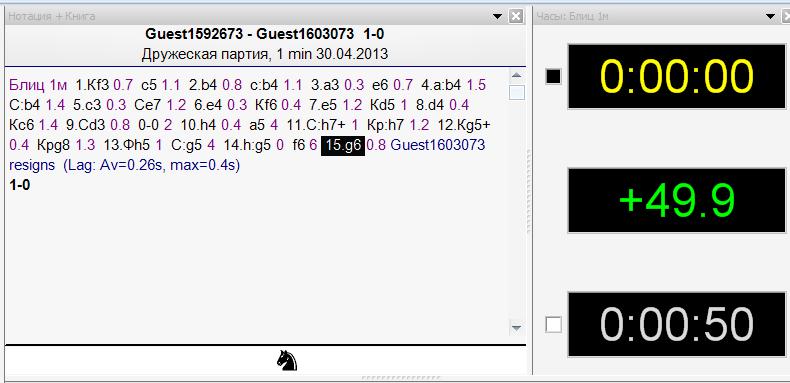This screenshot has width=790, height=383.
Task: Click the green +49.9 evaluation display
Action: tap(677, 200)
